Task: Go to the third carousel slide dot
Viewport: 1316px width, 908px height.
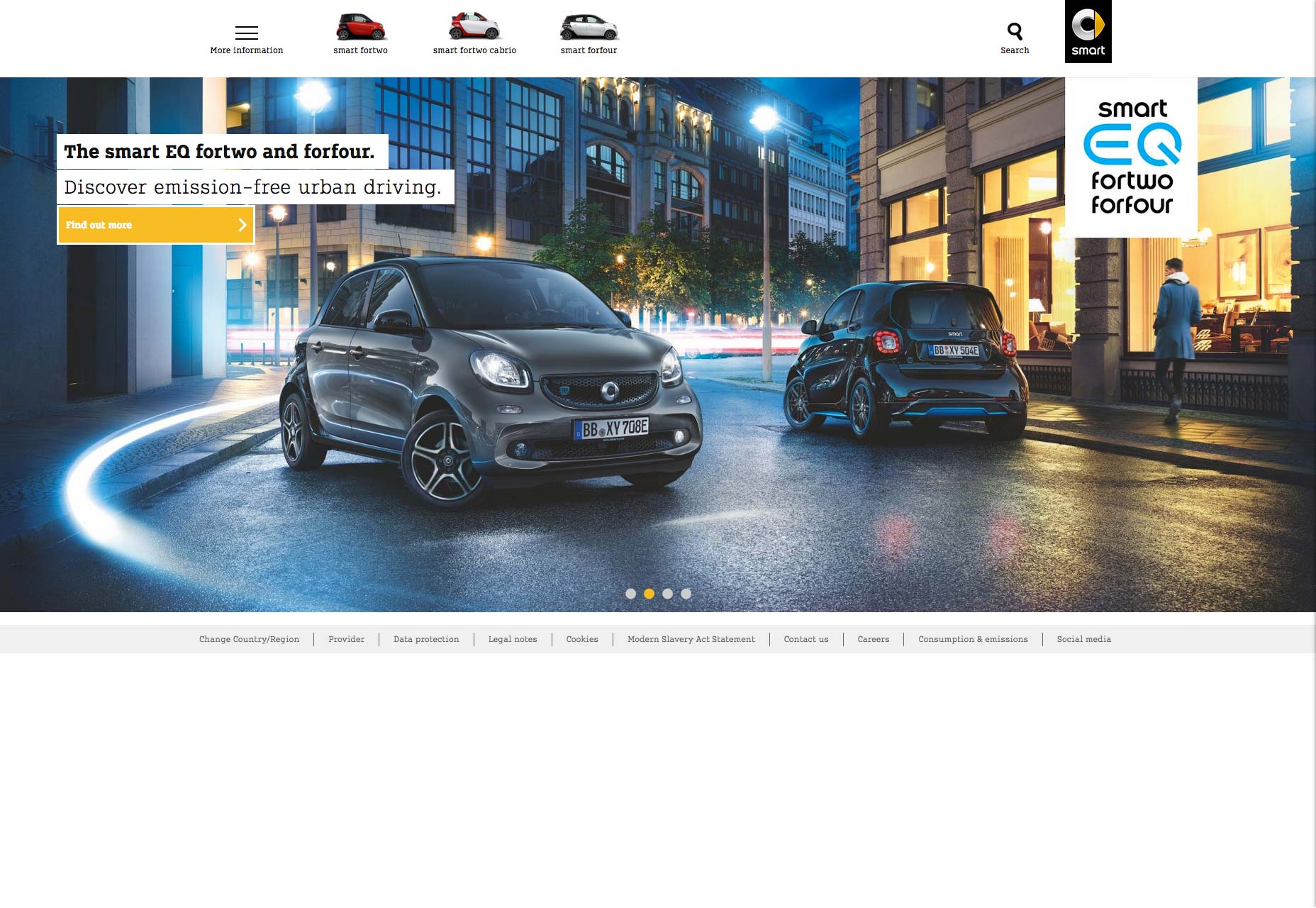Action: pyautogui.click(x=667, y=594)
